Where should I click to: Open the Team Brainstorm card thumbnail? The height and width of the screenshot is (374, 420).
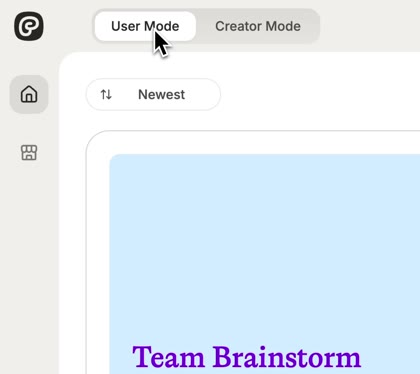point(265,264)
